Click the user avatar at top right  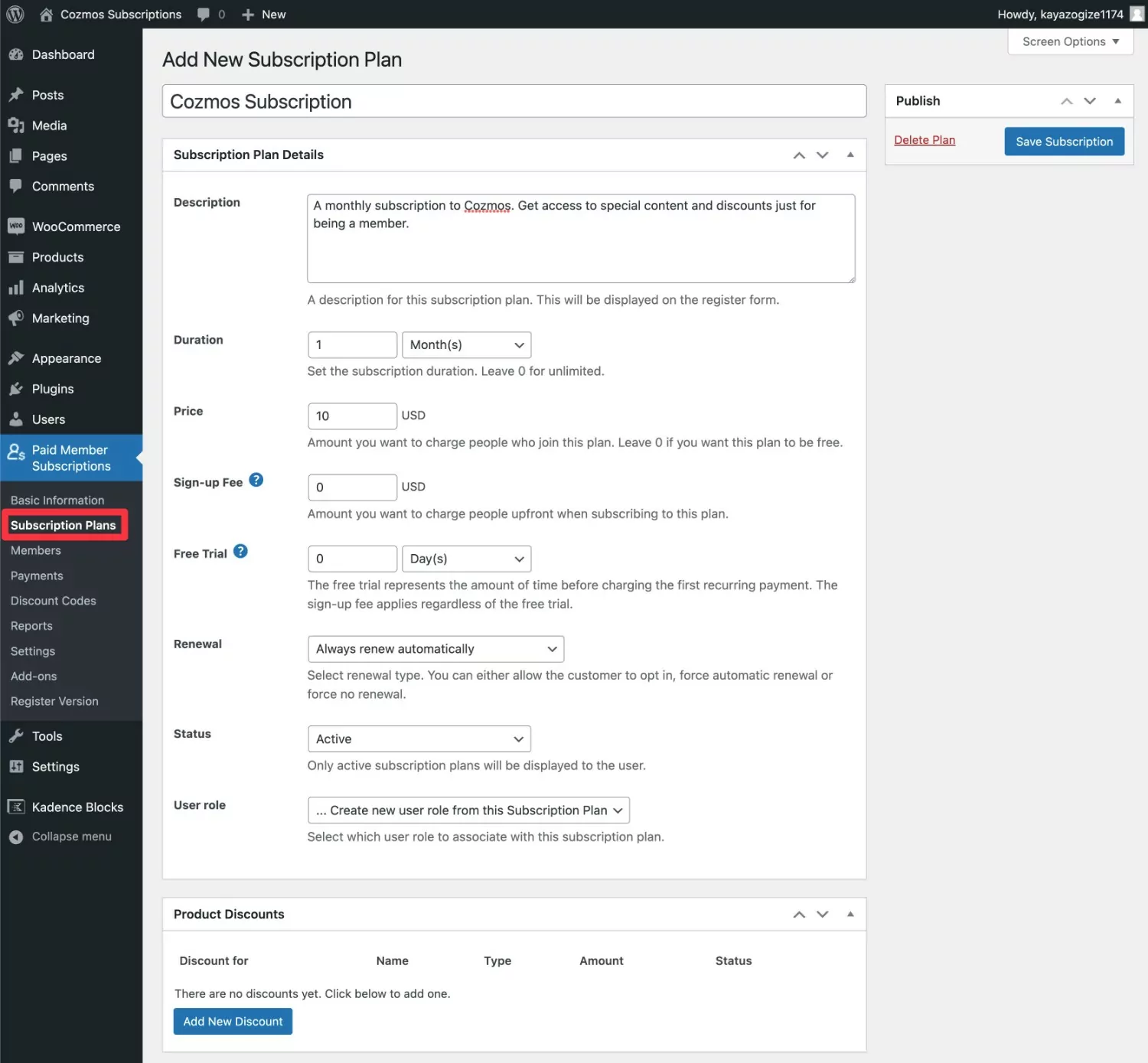pos(1137,15)
